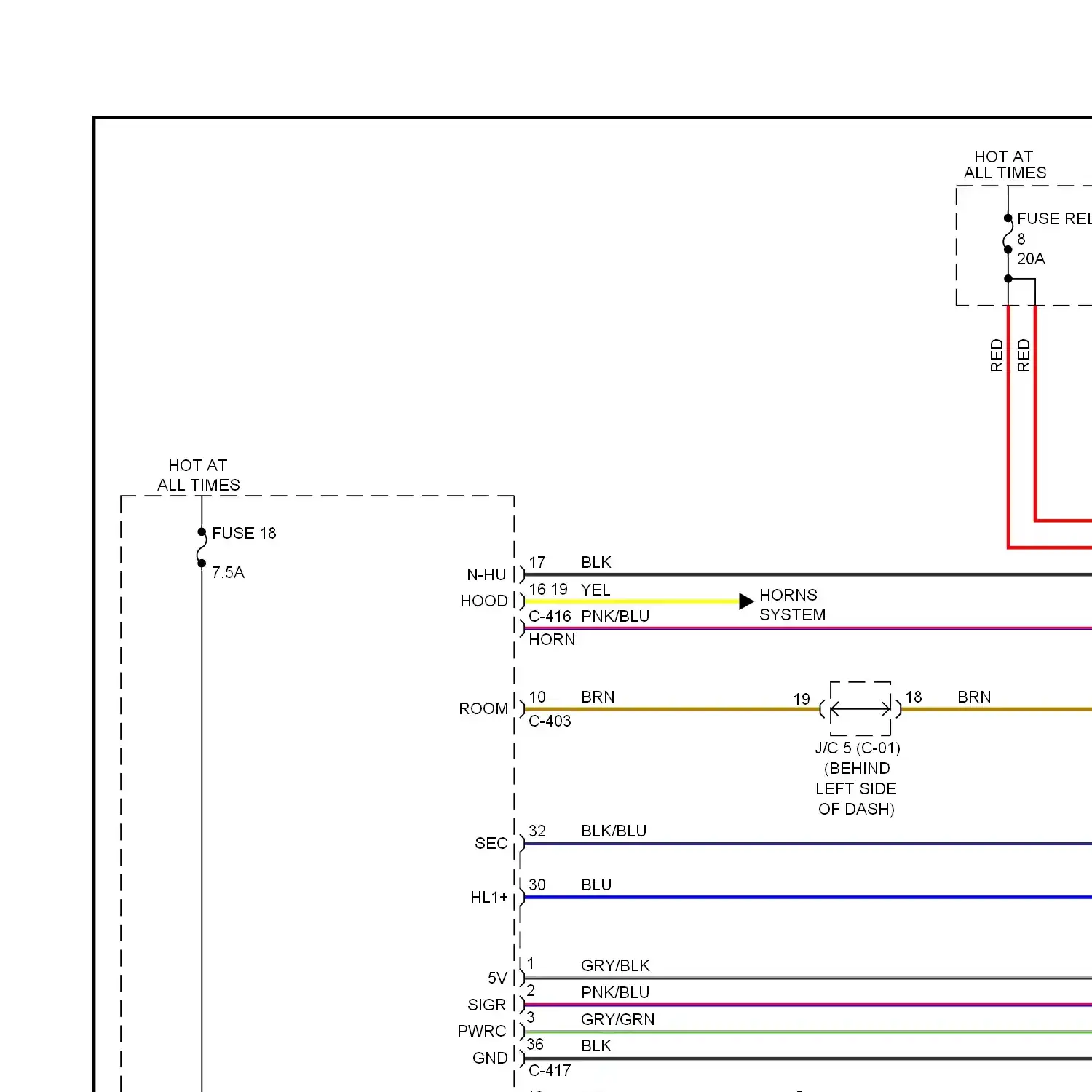1092x1092 pixels.
Task: Click the C-416 connector label
Action: (x=550, y=616)
